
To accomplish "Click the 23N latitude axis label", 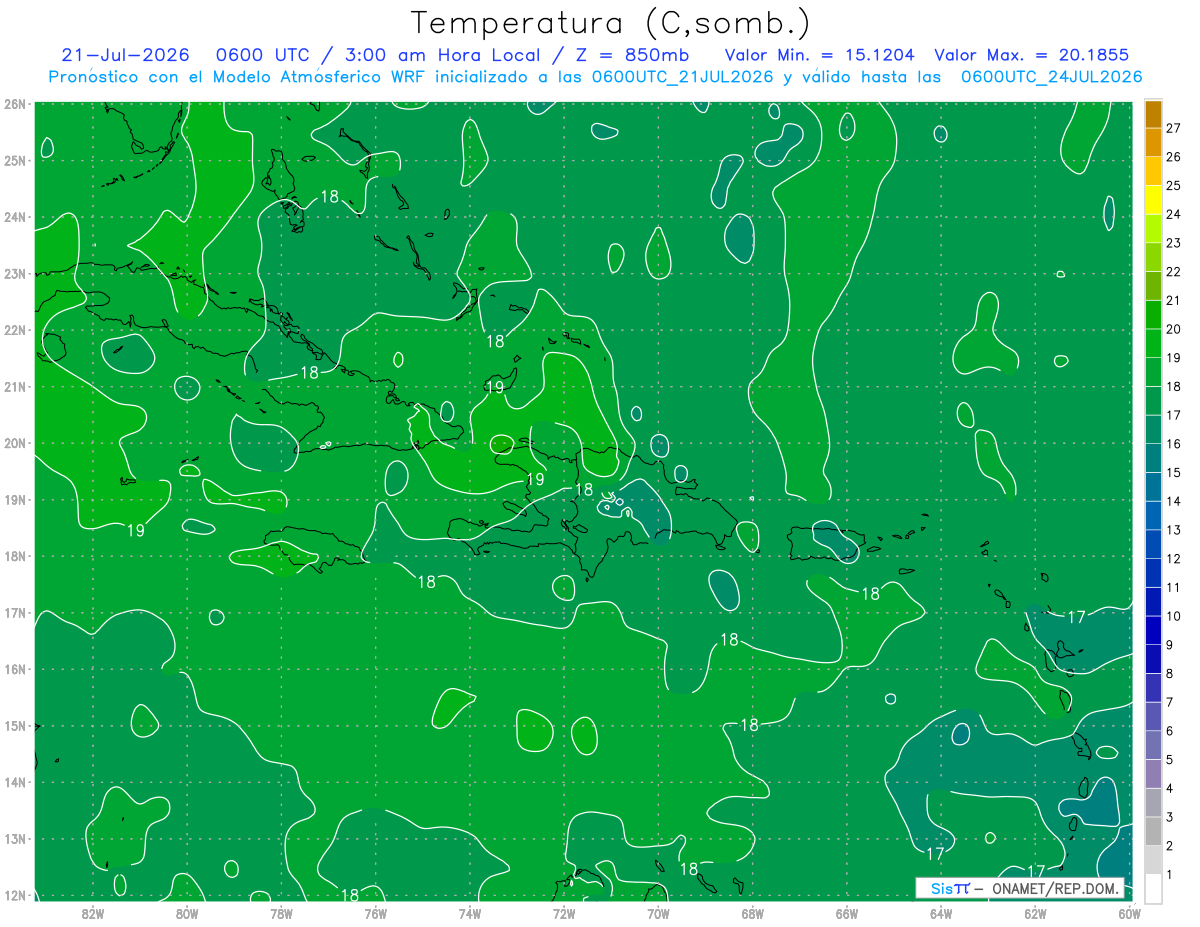I will (x=15, y=273).
